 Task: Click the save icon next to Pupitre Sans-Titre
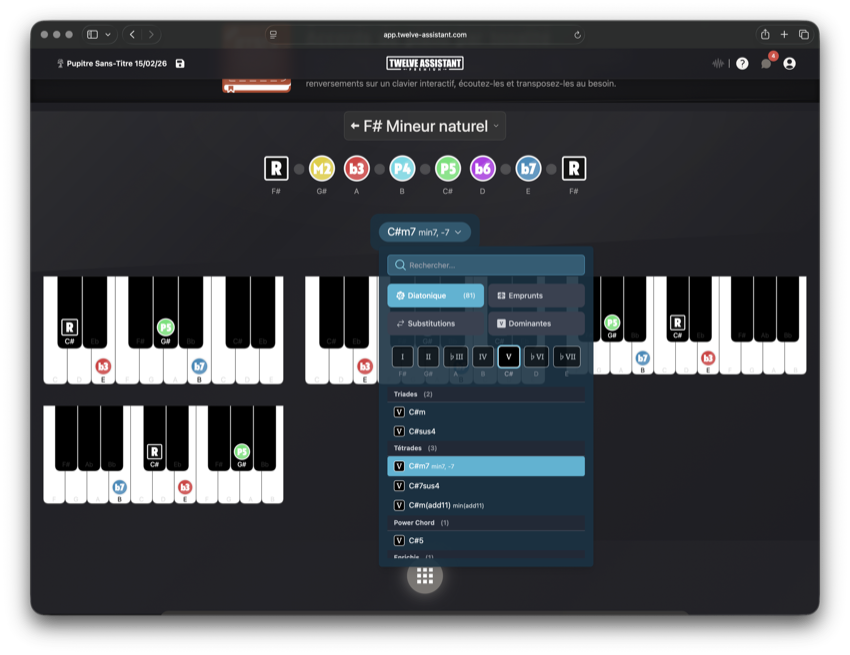tap(180, 64)
